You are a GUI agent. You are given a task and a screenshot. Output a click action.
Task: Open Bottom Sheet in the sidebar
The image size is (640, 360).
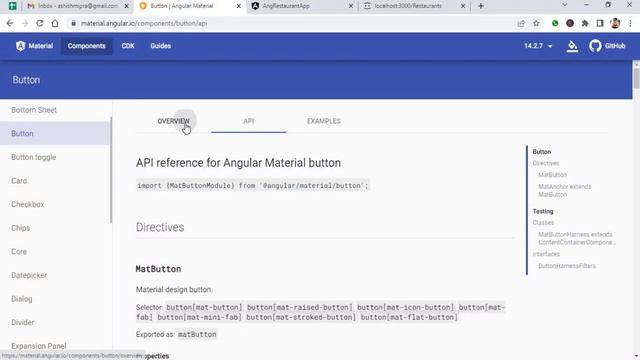[56, 110]
